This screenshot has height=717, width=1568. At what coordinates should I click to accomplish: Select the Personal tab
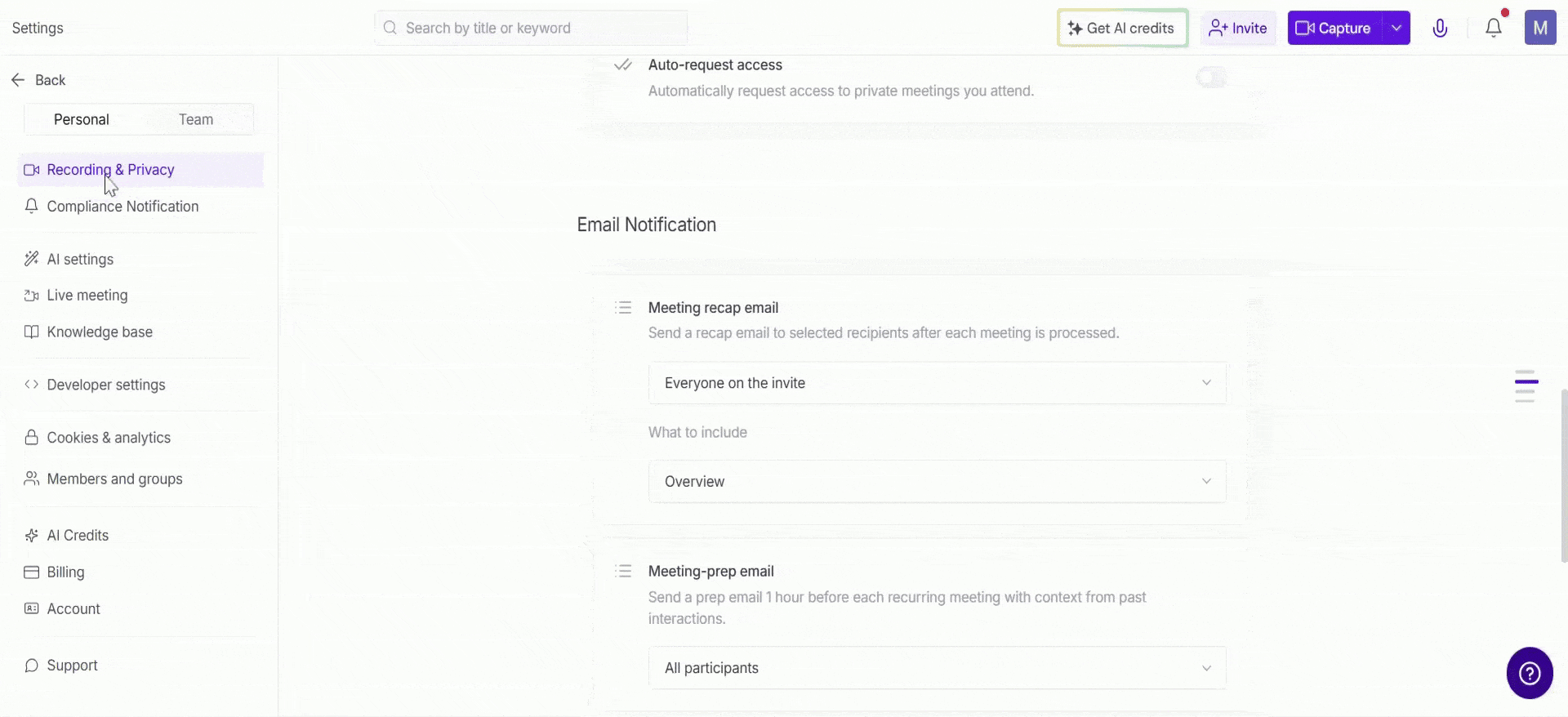pos(82,119)
